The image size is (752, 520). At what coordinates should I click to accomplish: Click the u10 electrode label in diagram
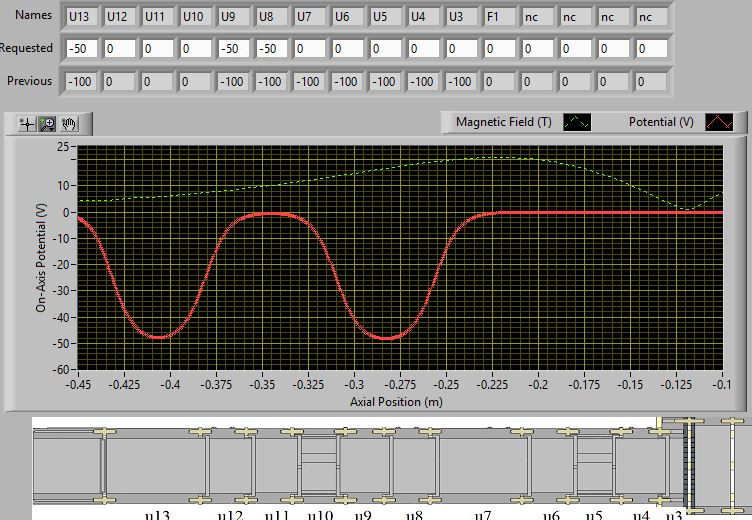pyautogui.click(x=320, y=515)
